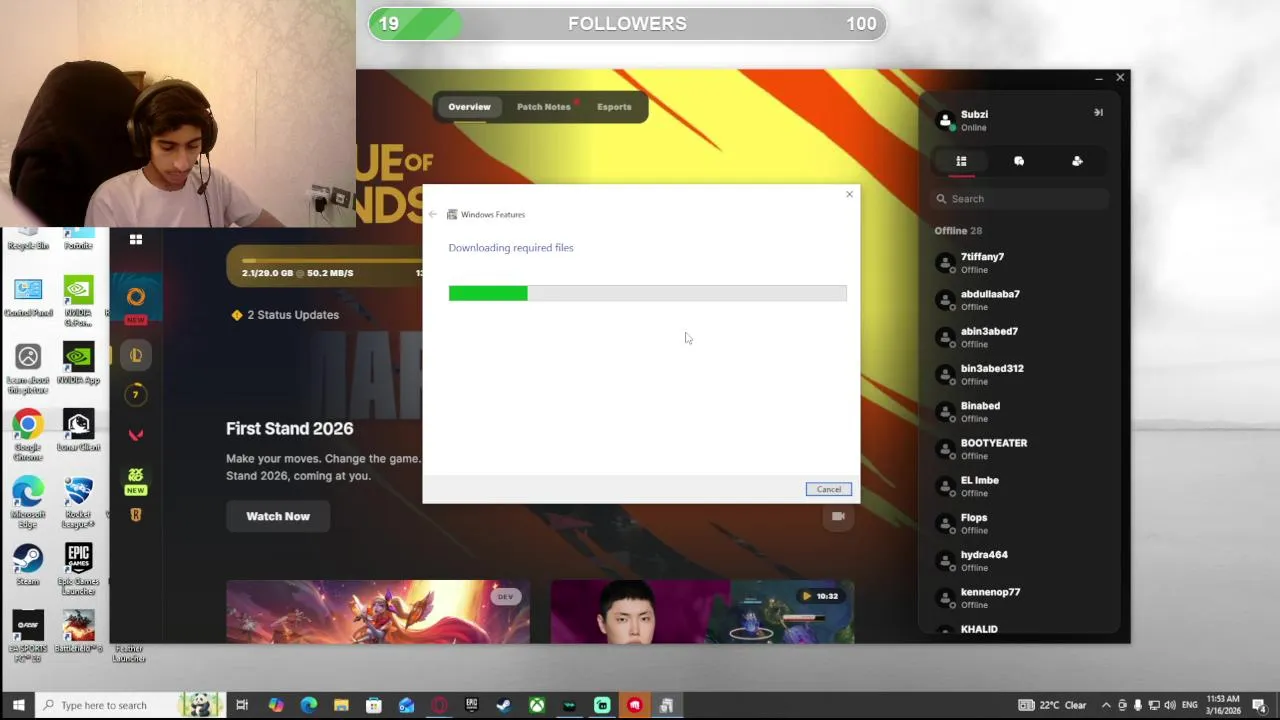The image size is (1280, 720).
Task: Click the green Windows Features progress bar
Action: click(647, 293)
